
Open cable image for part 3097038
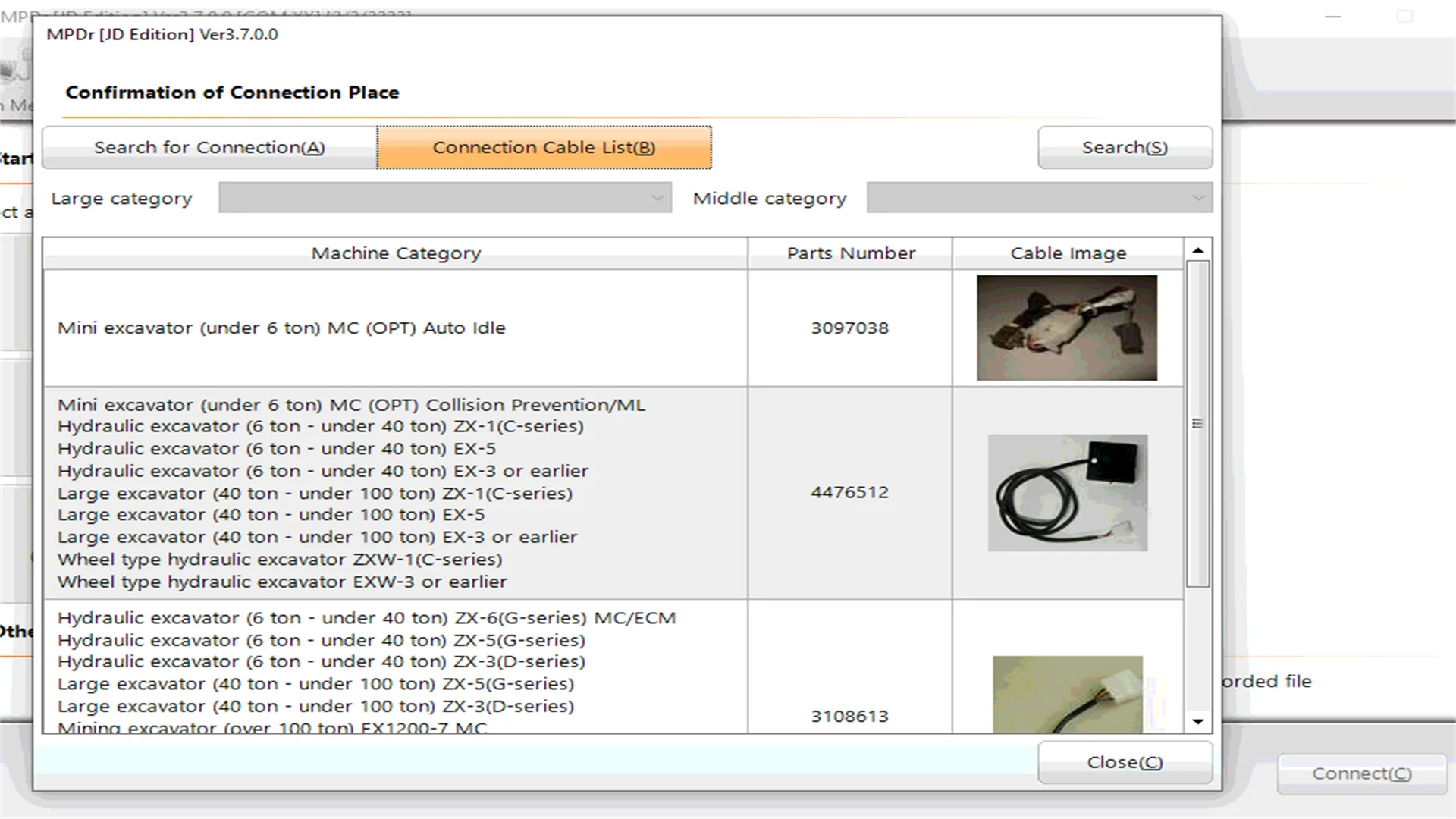1067,328
